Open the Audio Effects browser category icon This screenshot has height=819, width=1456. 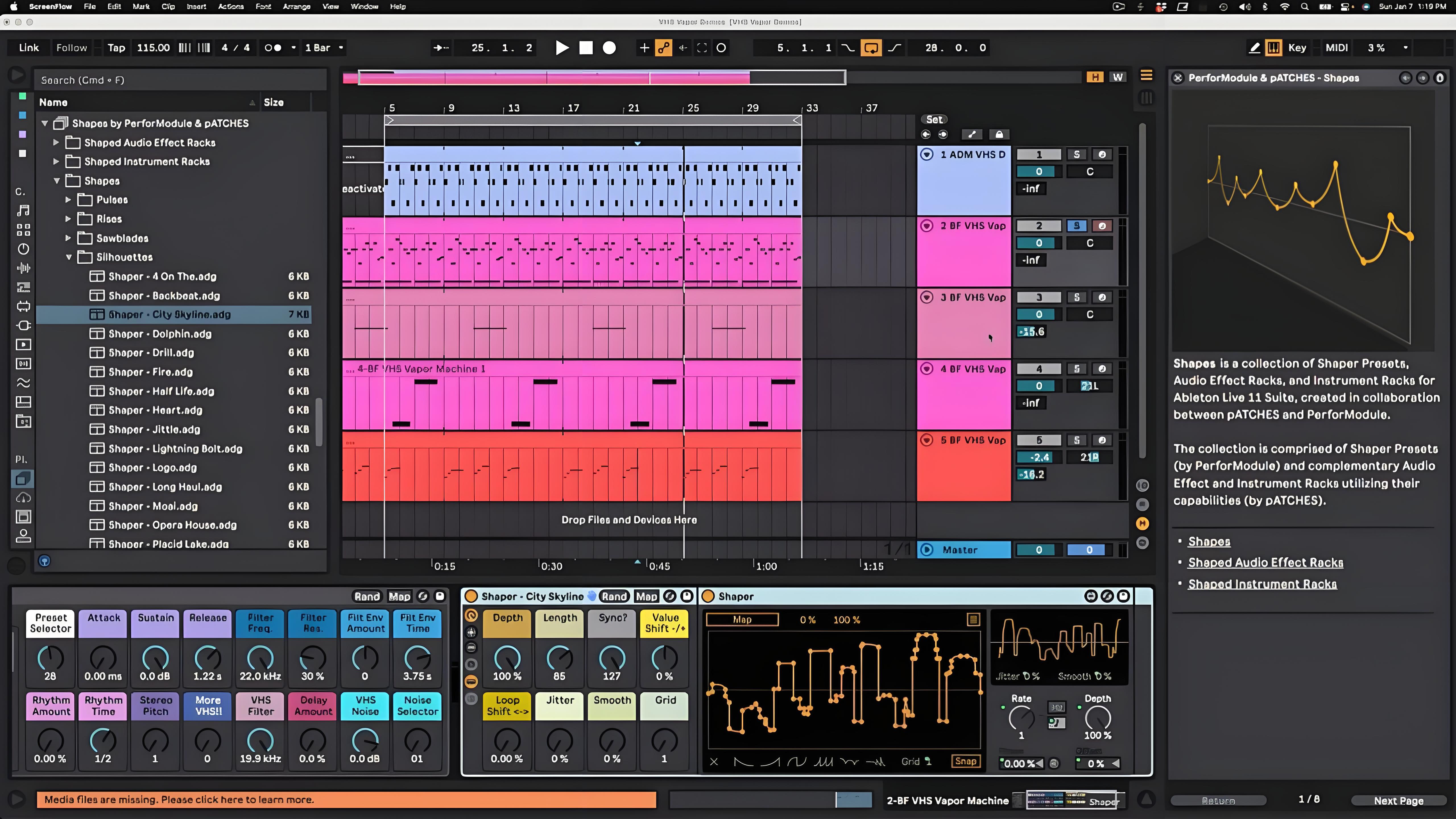[x=23, y=268]
